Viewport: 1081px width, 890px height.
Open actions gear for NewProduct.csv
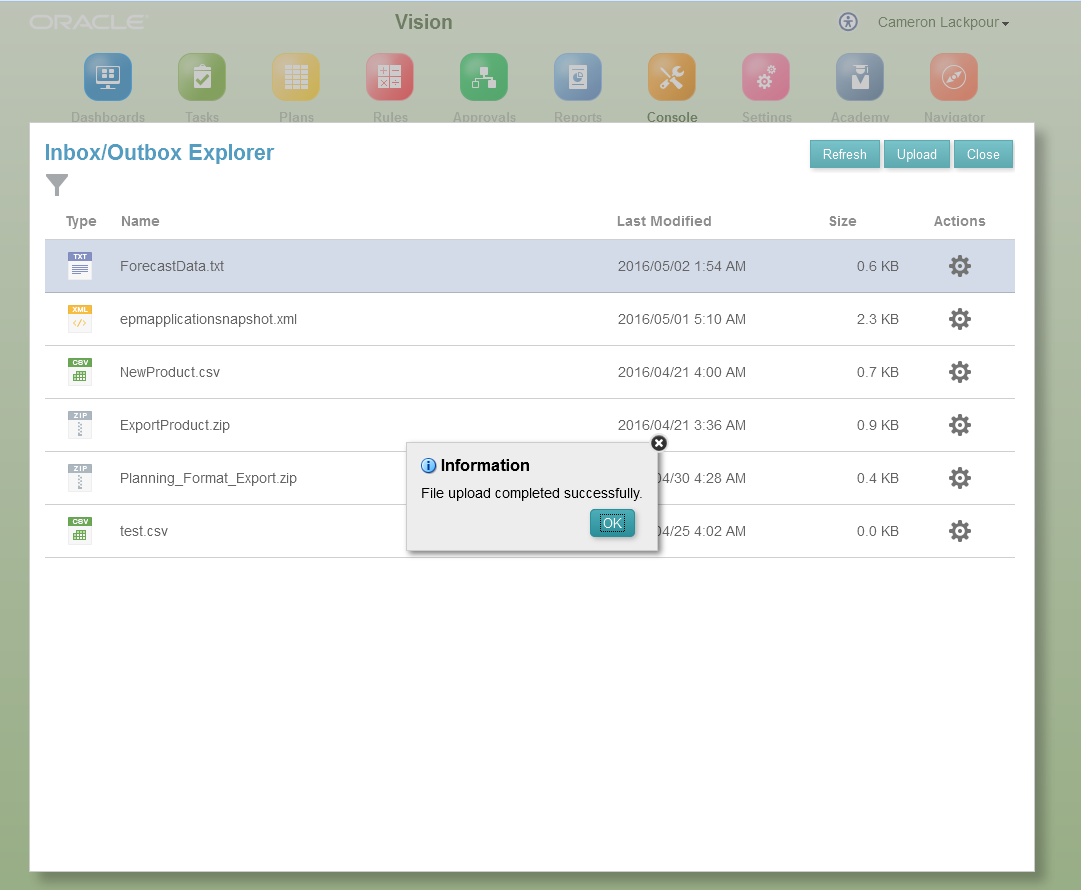pyautogui.click(x=960, y=372)
